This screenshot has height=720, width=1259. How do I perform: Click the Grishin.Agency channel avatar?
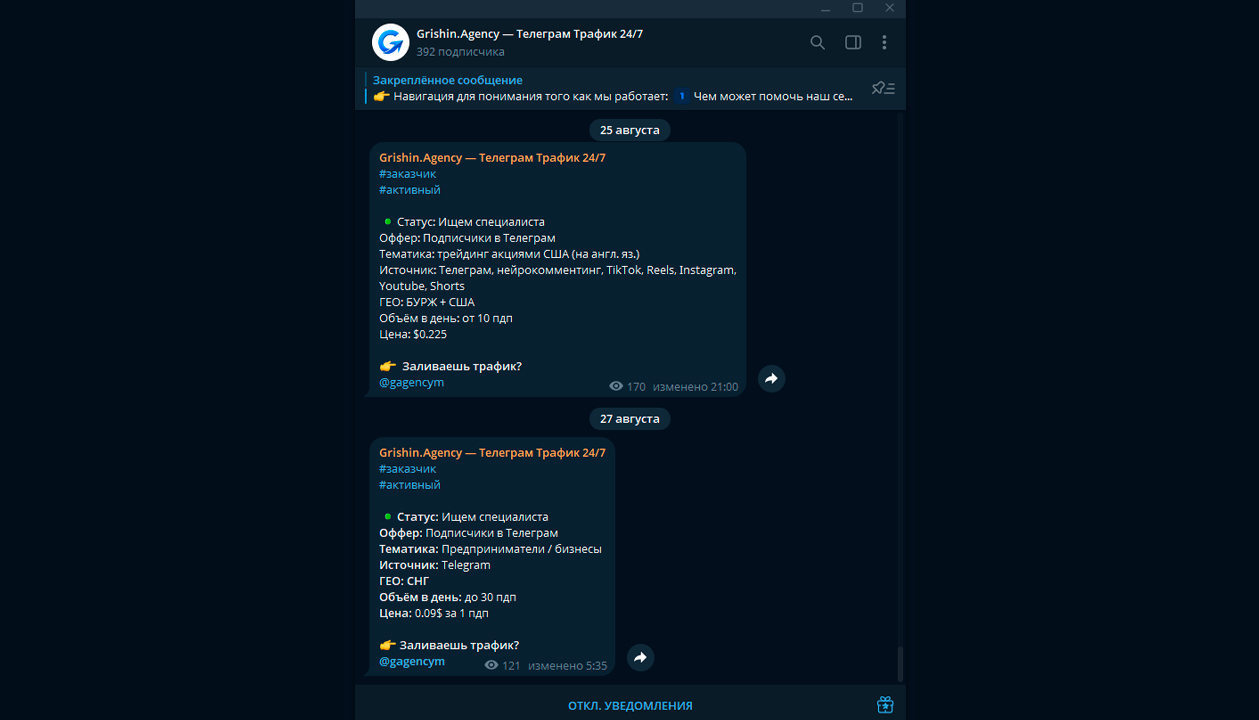(x=390, y=42)
